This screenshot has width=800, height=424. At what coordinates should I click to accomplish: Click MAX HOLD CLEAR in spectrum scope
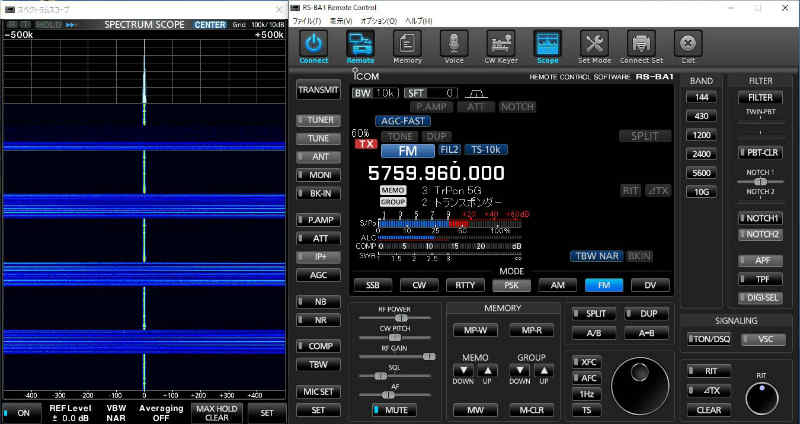tap(217, 413)
